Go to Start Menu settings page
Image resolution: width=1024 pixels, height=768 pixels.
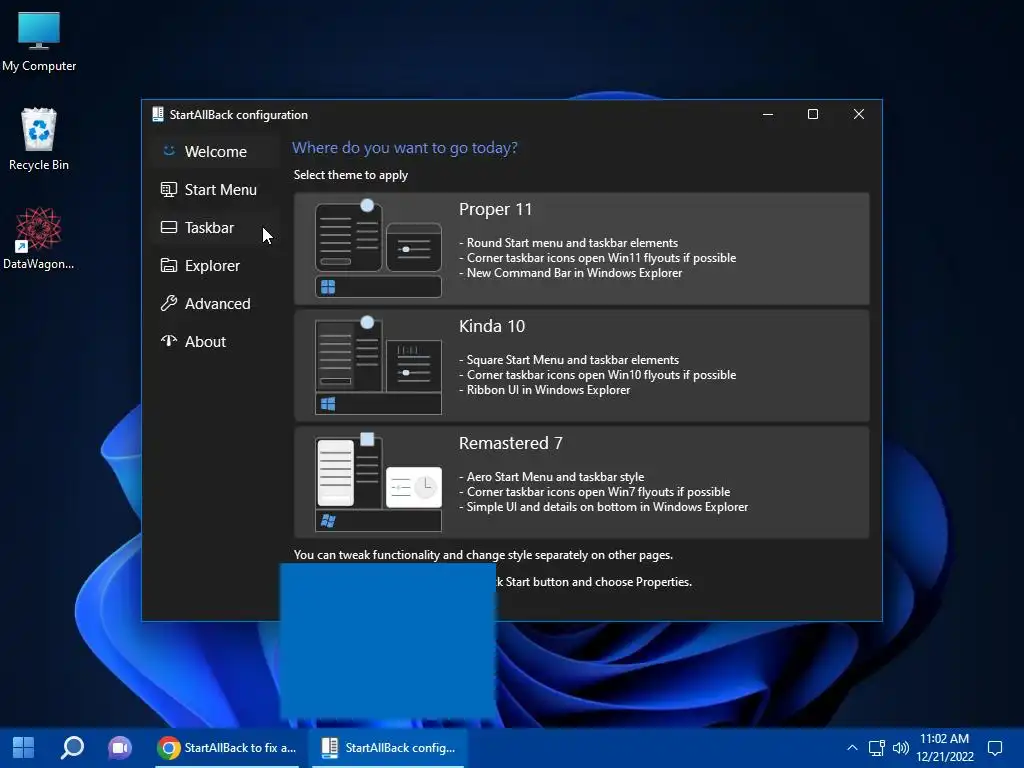pyautogui.click(x=215, y=189)
